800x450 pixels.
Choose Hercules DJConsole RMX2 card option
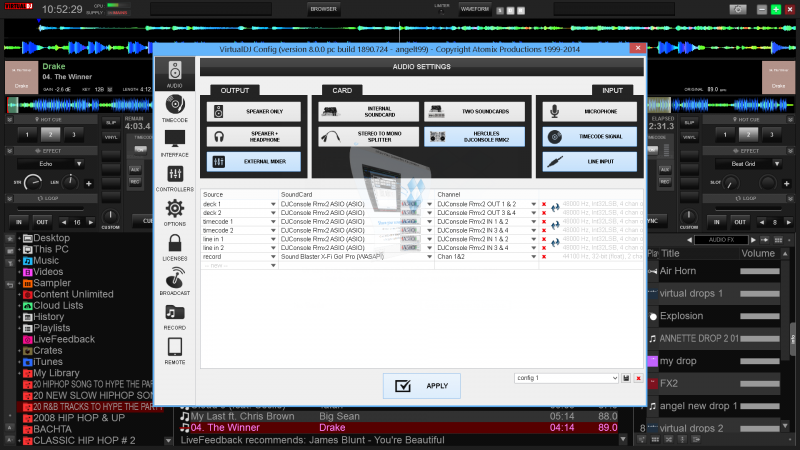coord(474,136)
